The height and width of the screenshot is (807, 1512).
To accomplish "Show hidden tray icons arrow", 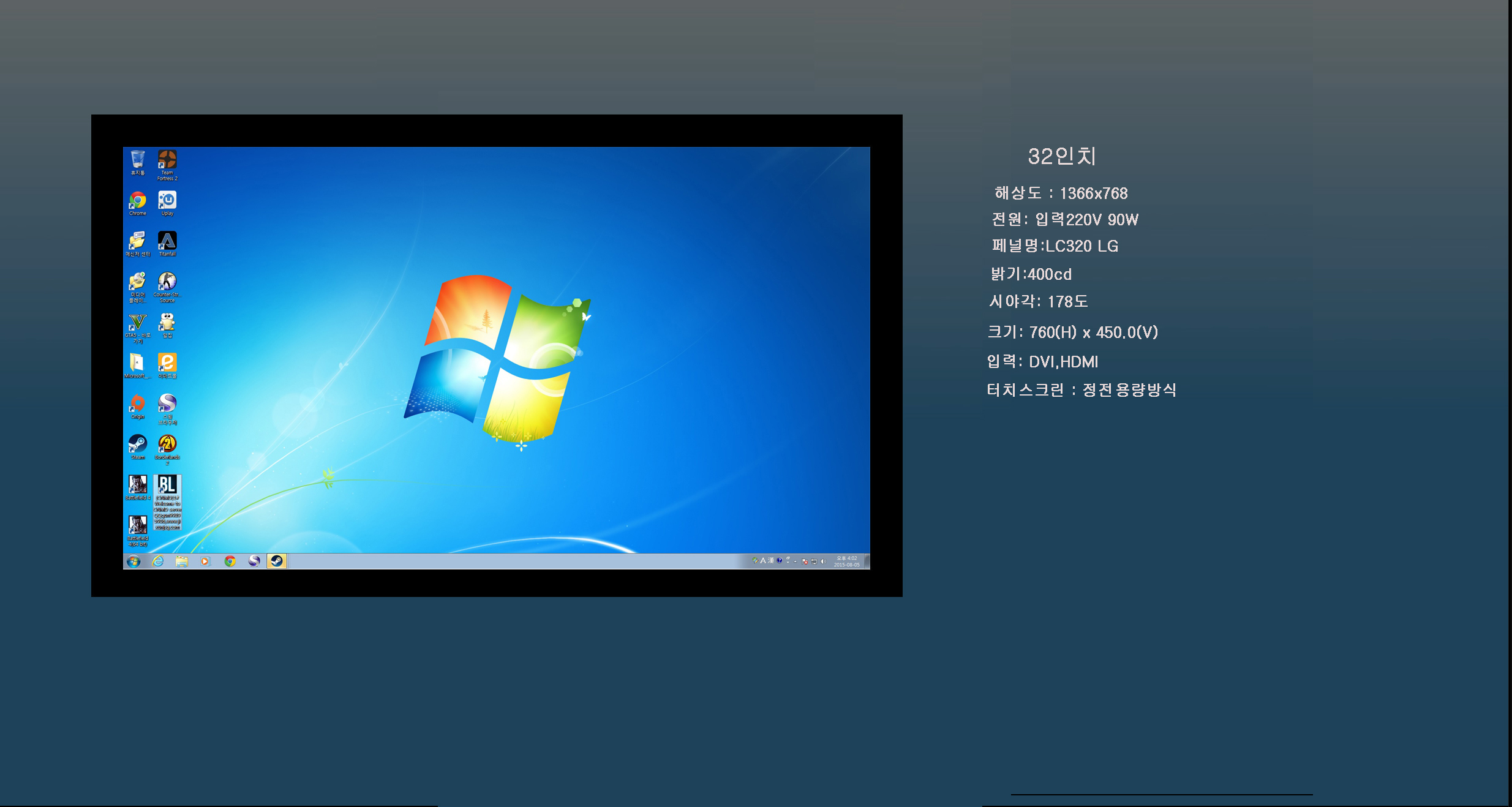I will tap(795, 561).
